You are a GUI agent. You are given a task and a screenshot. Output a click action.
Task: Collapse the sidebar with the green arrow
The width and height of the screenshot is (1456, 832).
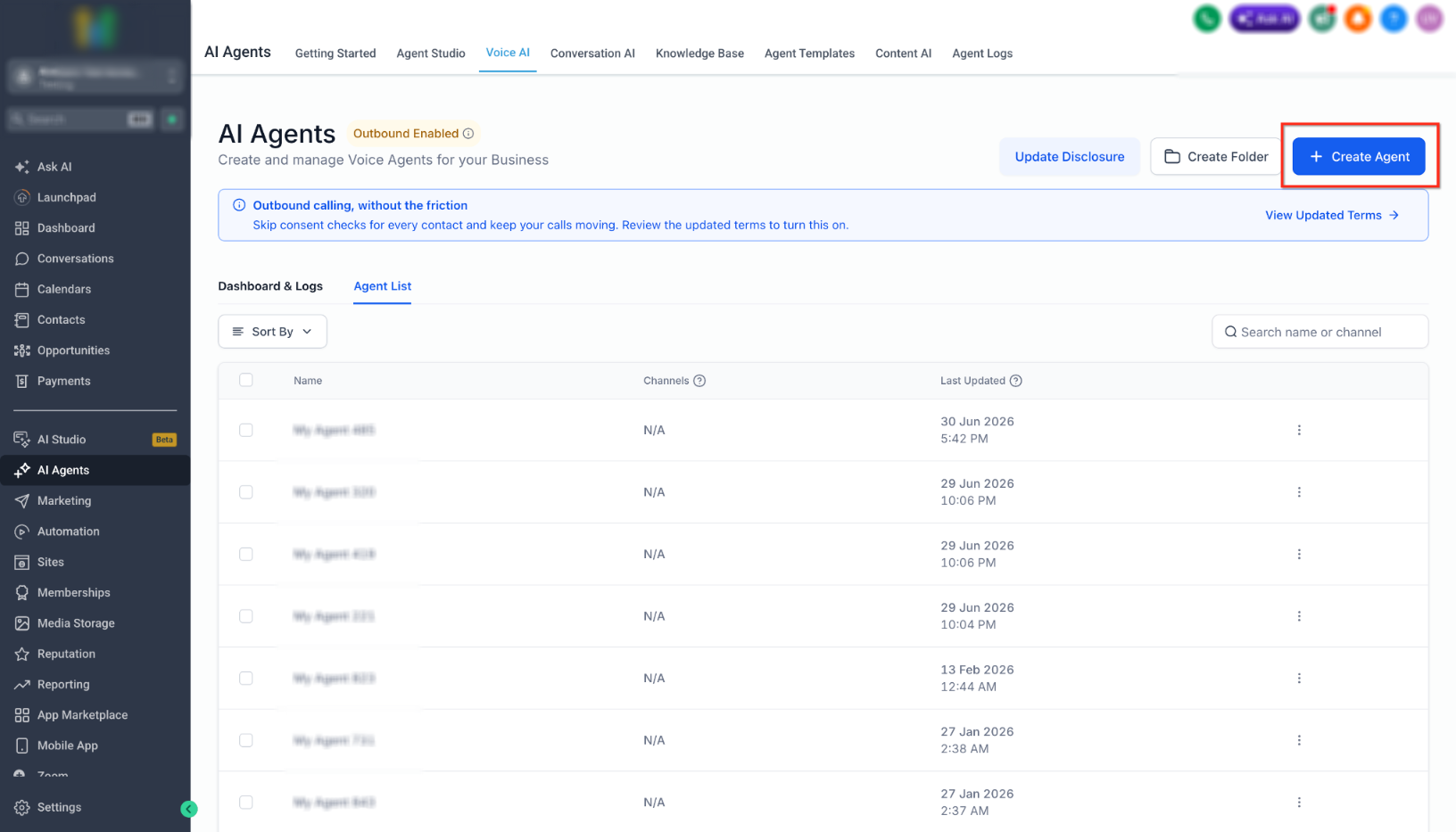[189, 809]
